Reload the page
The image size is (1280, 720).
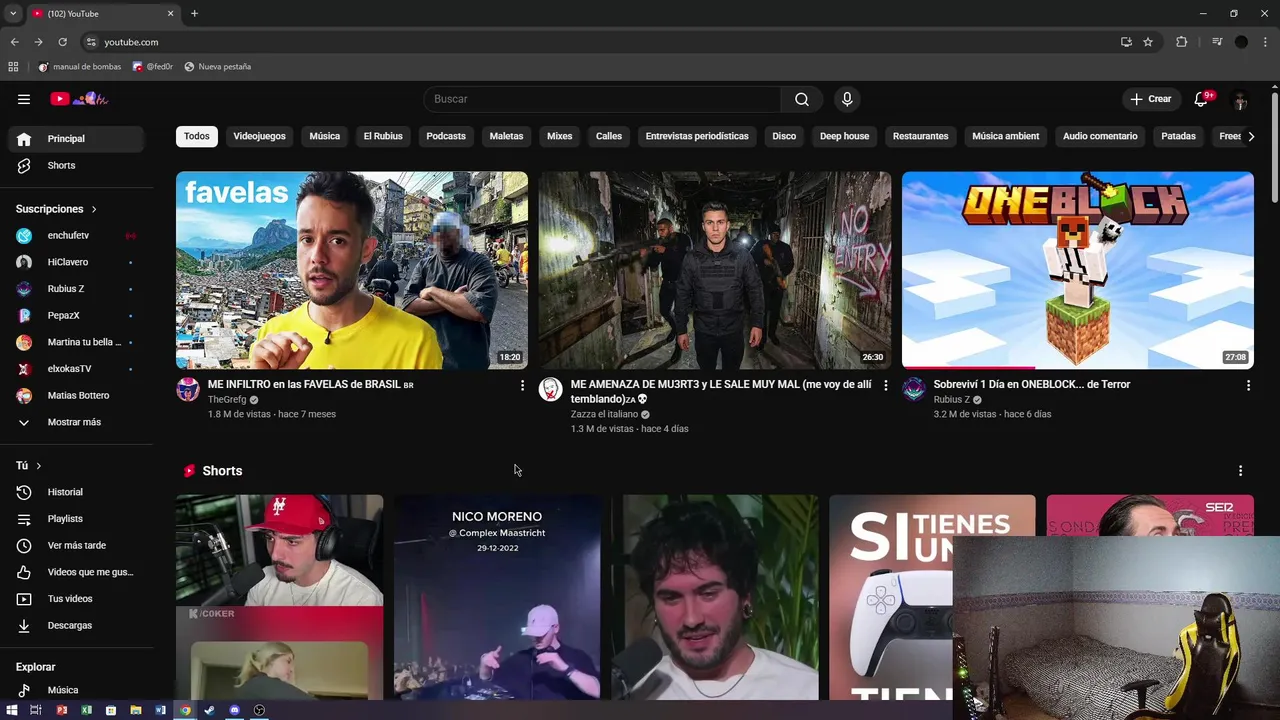coord(62,42)
